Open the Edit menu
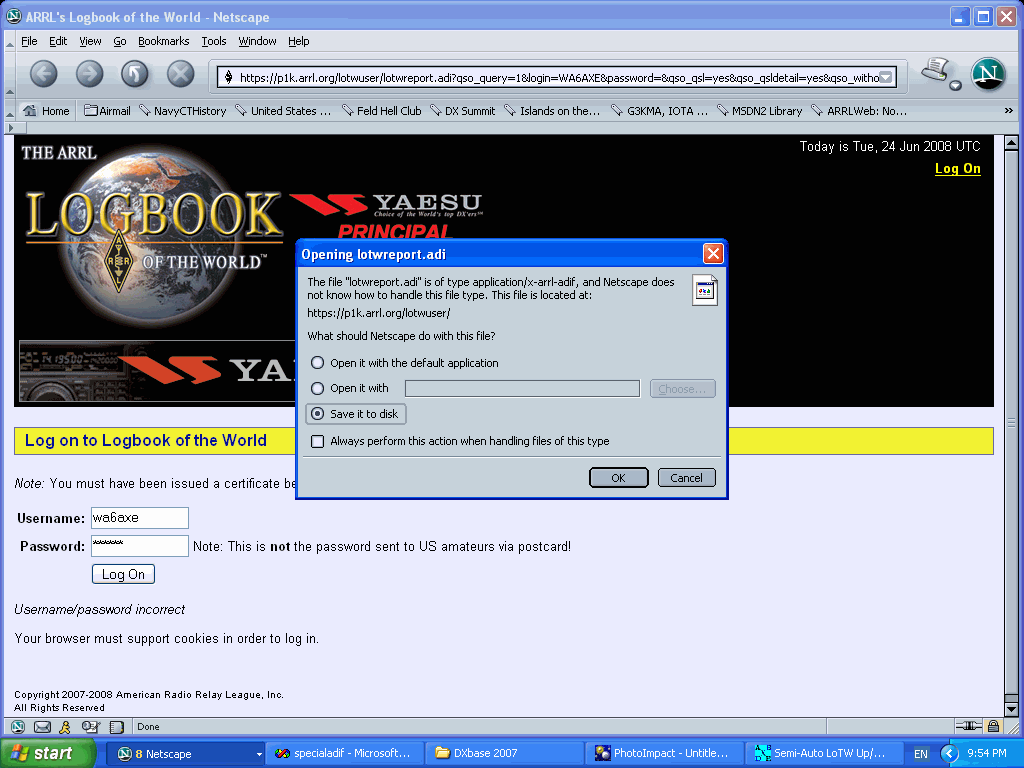The image size is (1024, 768). 58,41
